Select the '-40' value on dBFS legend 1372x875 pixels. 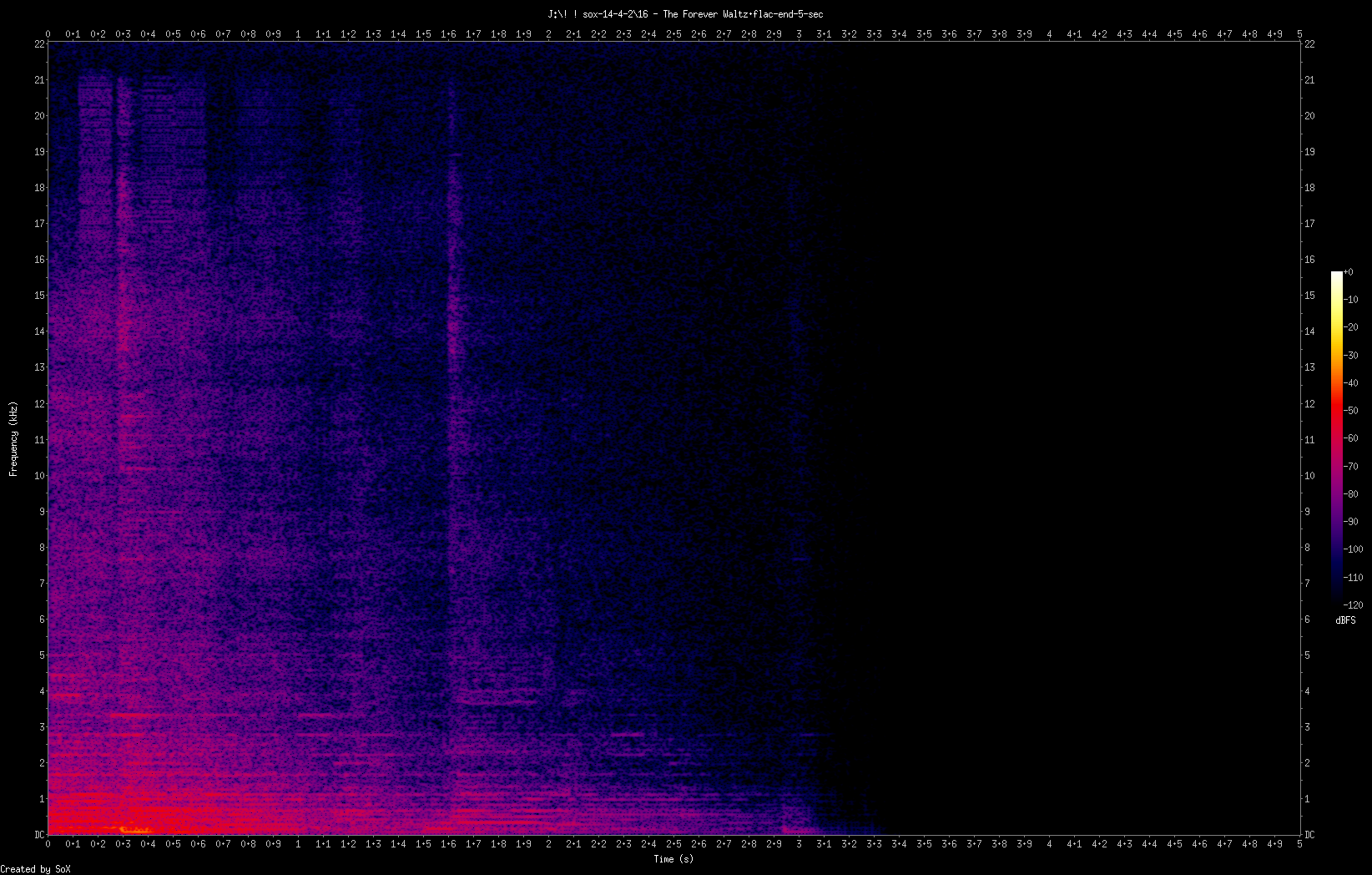pos(1352,383)
